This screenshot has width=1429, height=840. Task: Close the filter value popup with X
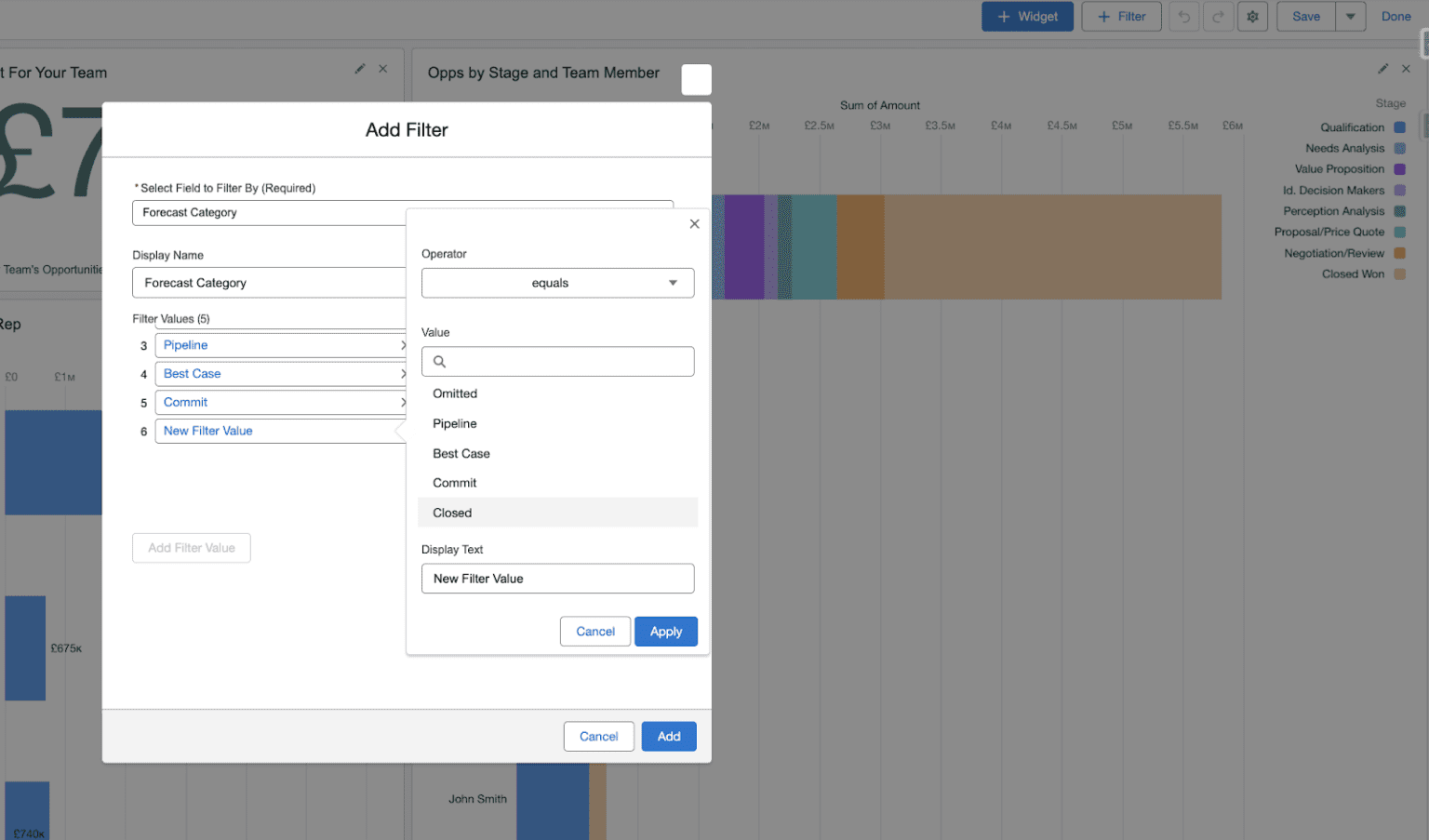[x=694, y=224]
